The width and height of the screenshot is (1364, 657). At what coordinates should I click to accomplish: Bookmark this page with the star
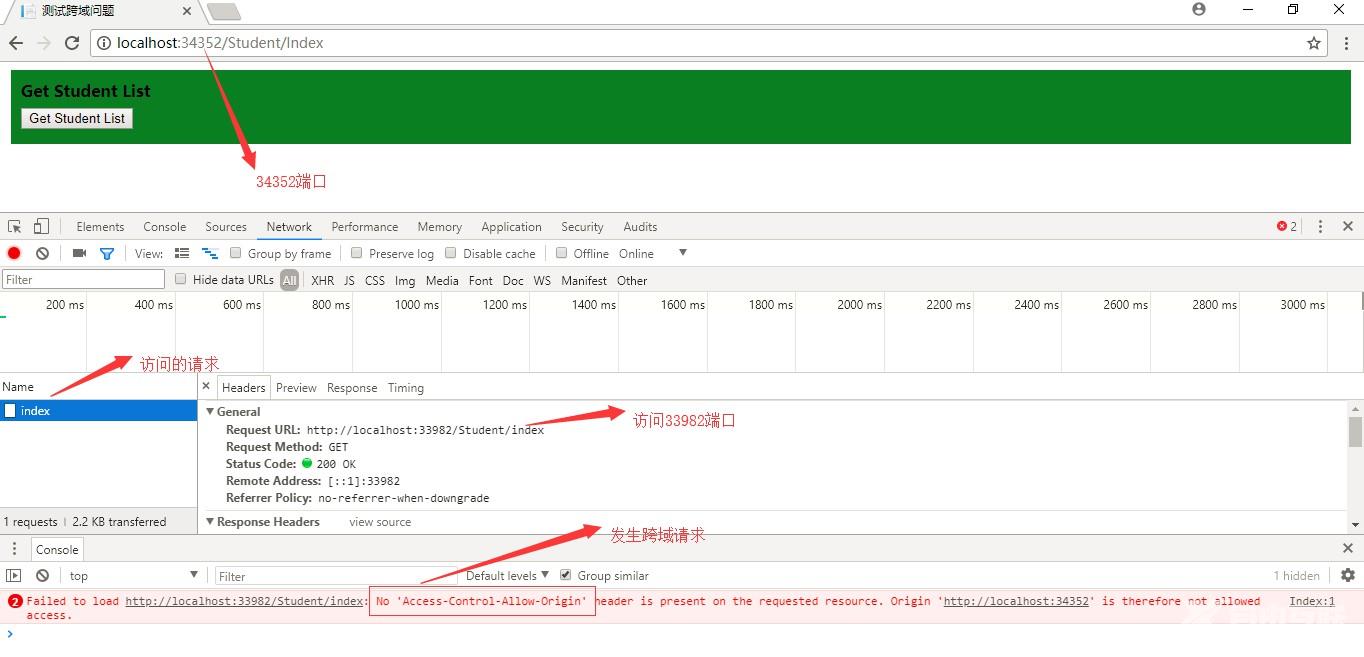[1314, 43]
